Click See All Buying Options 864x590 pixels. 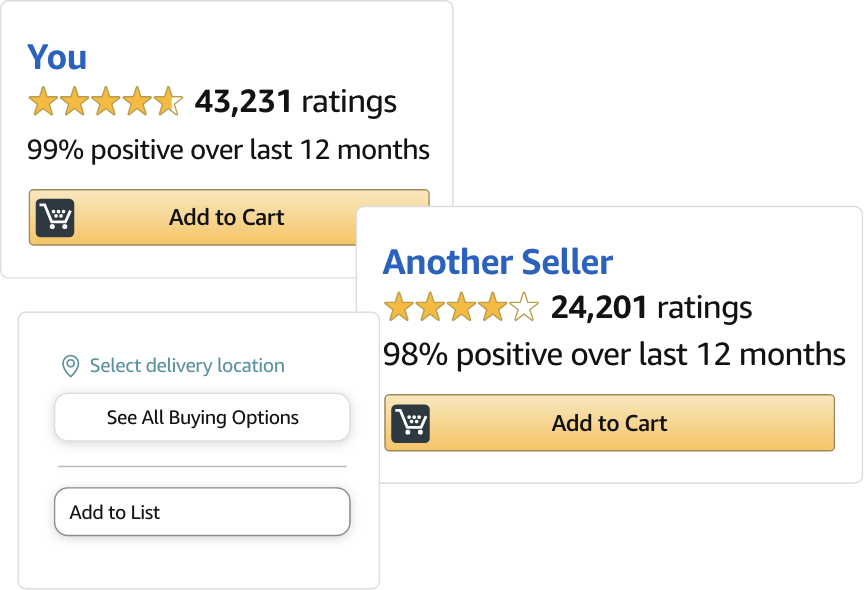[202, 417]
